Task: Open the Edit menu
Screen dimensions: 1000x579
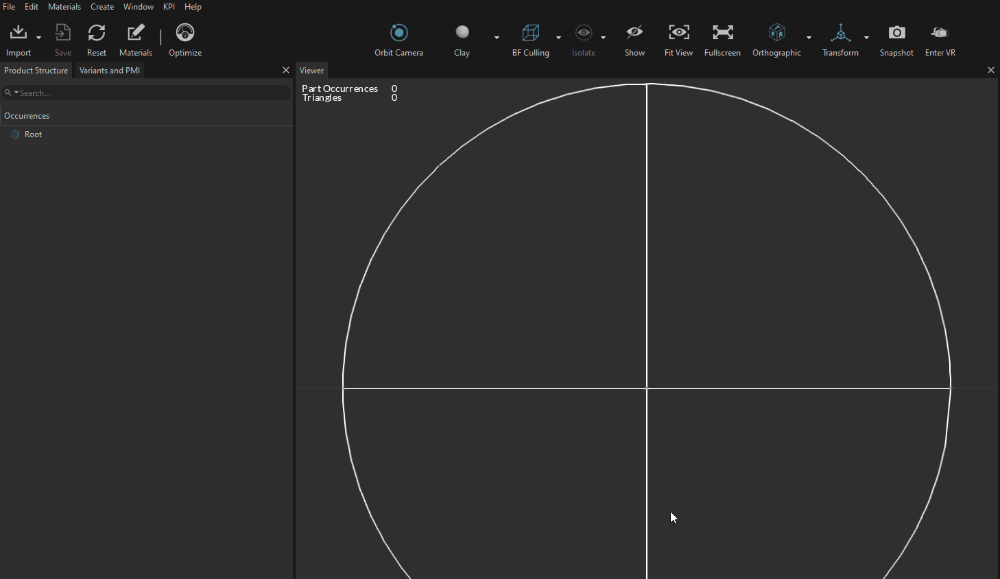Action: coord(31,7)
